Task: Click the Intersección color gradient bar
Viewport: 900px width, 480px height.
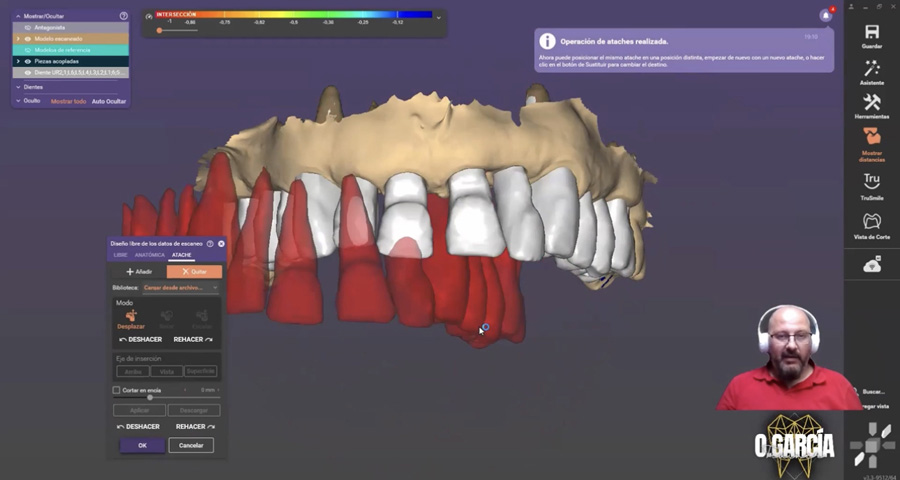Action: pyautogui.click(x=294, y=14)
